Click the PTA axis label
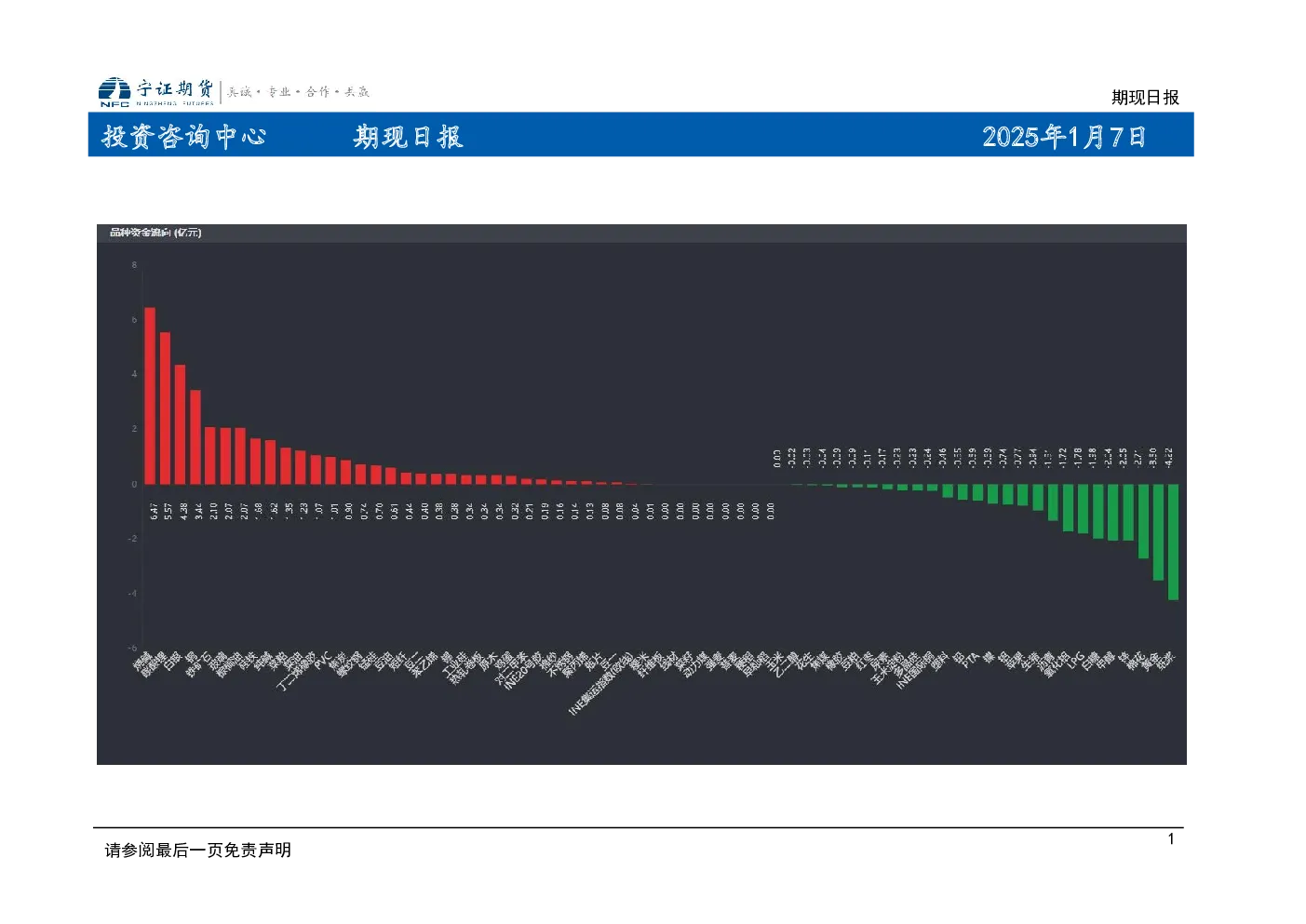Image resolution: width=1306 pixels, height=924 pixels. (969, 660)
